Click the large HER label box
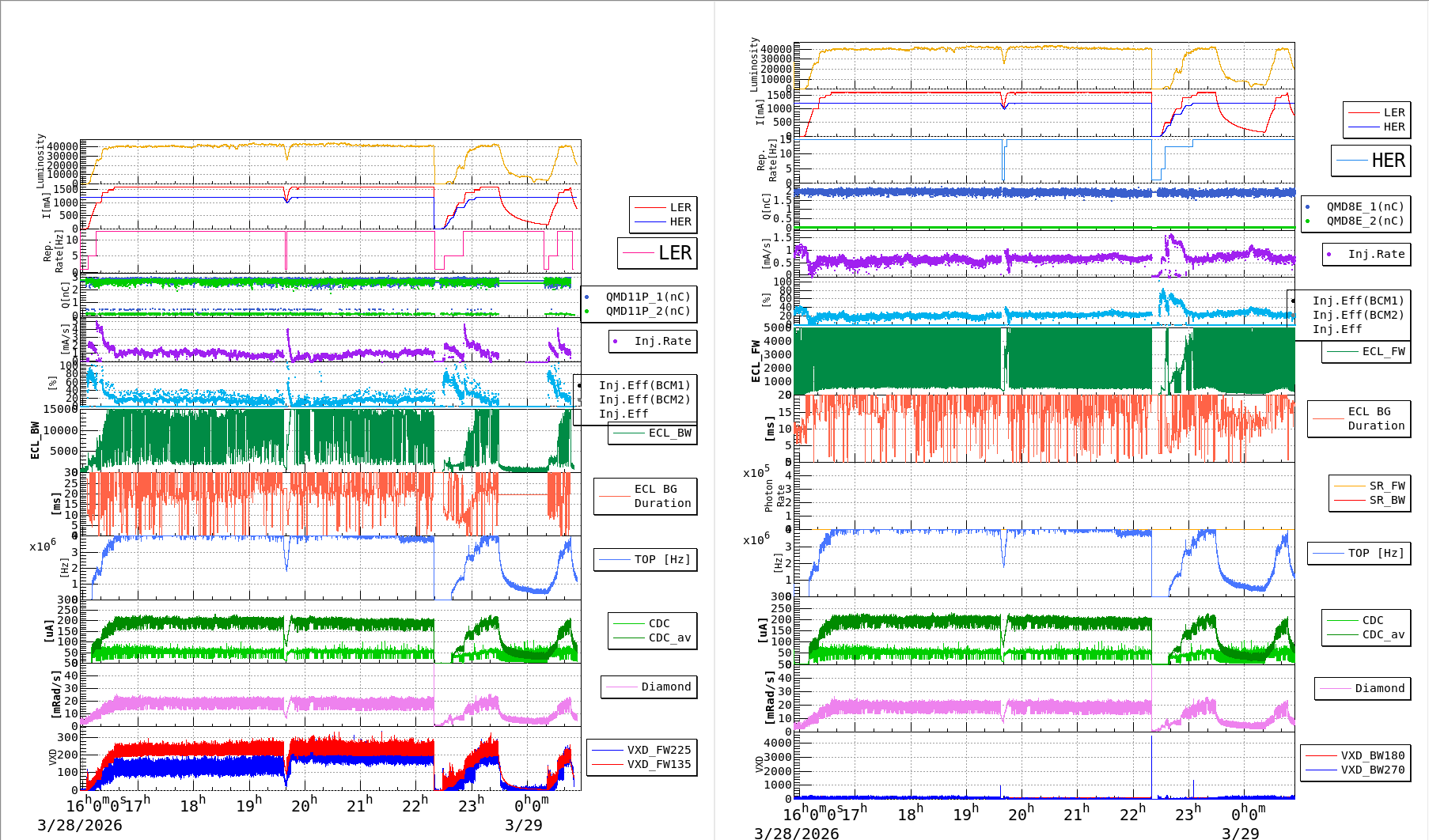1429x840 pixels. click(x=1371, y=161)
